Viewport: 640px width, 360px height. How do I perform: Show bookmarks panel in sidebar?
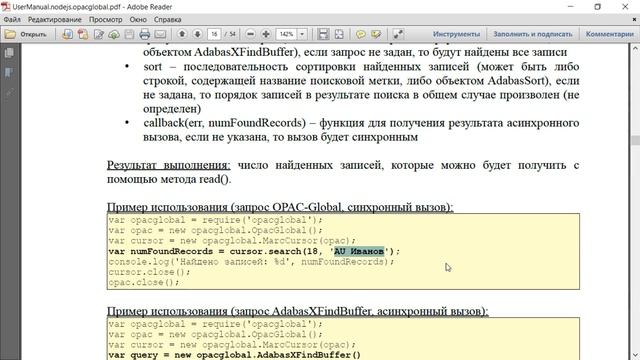[9, 73]
